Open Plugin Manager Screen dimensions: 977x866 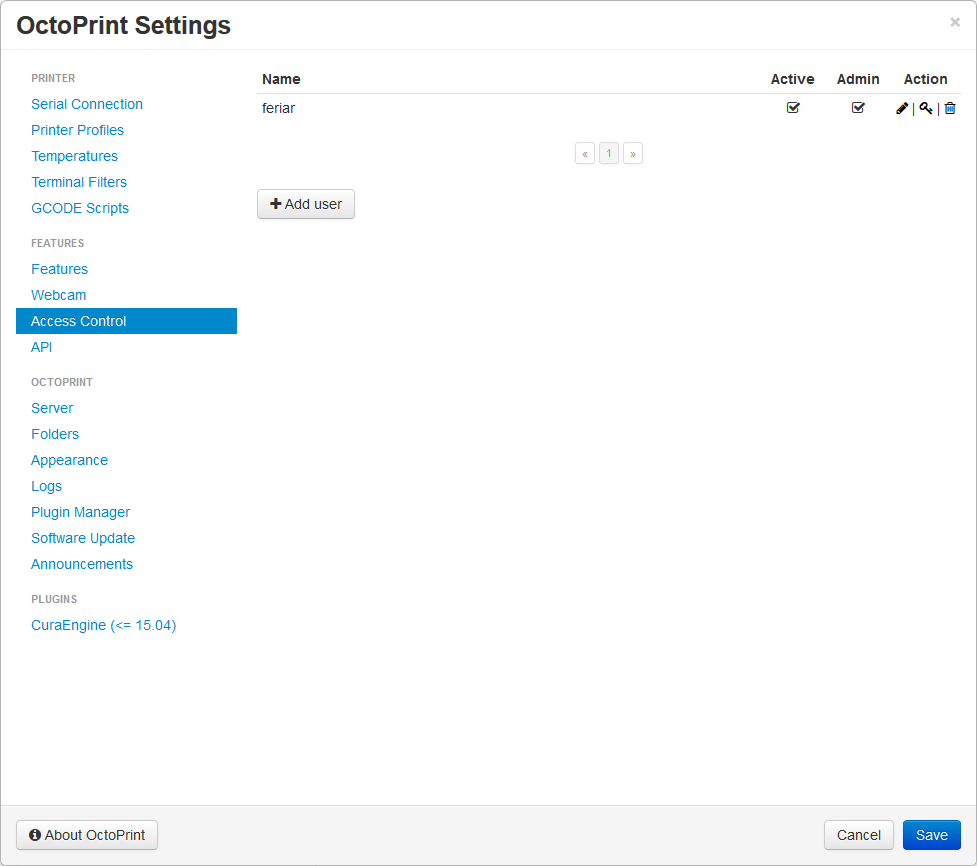coord(80,512)
